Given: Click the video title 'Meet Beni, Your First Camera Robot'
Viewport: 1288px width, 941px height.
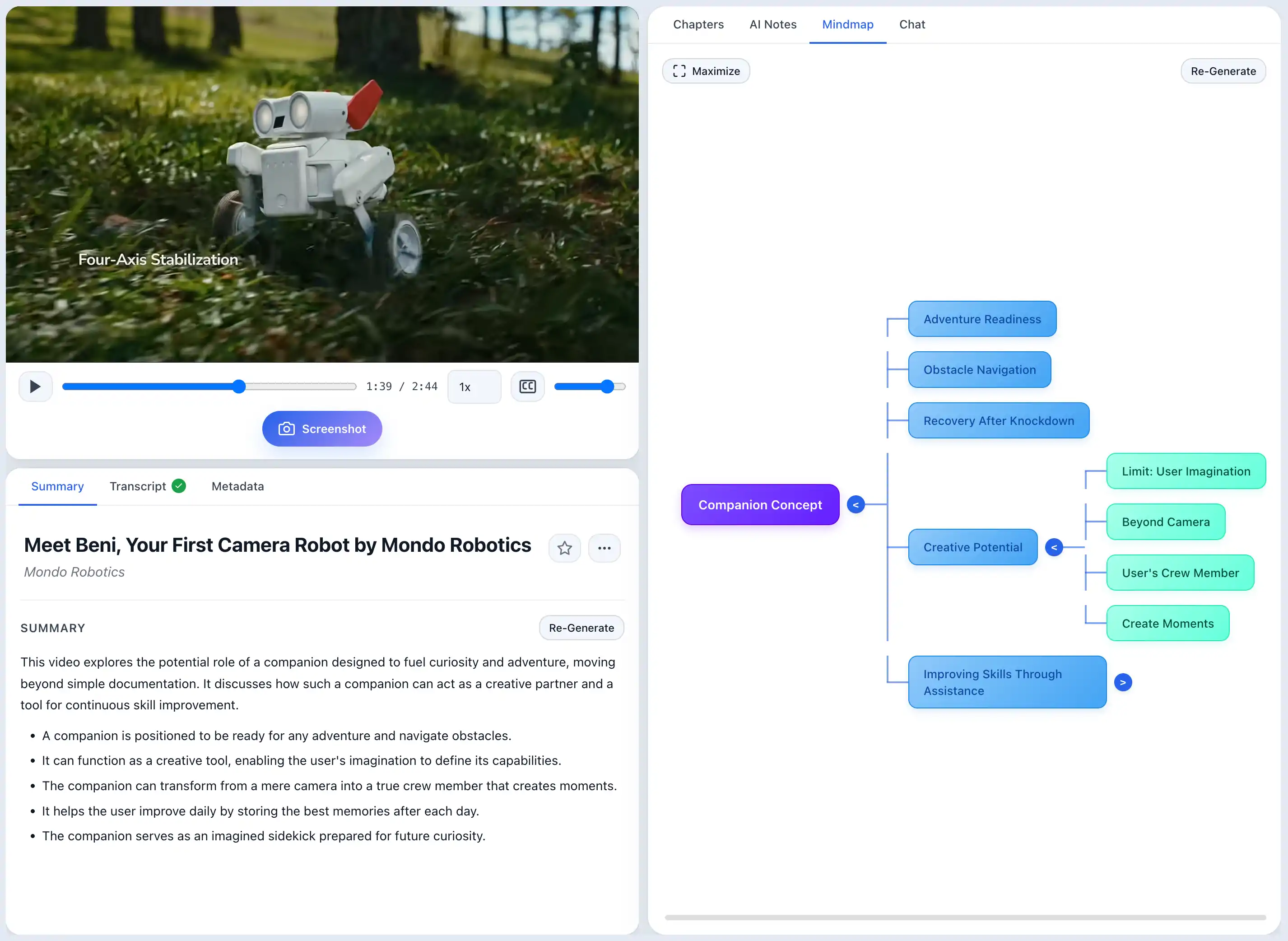Looking at the screenshot, I should tap(277, 545).
